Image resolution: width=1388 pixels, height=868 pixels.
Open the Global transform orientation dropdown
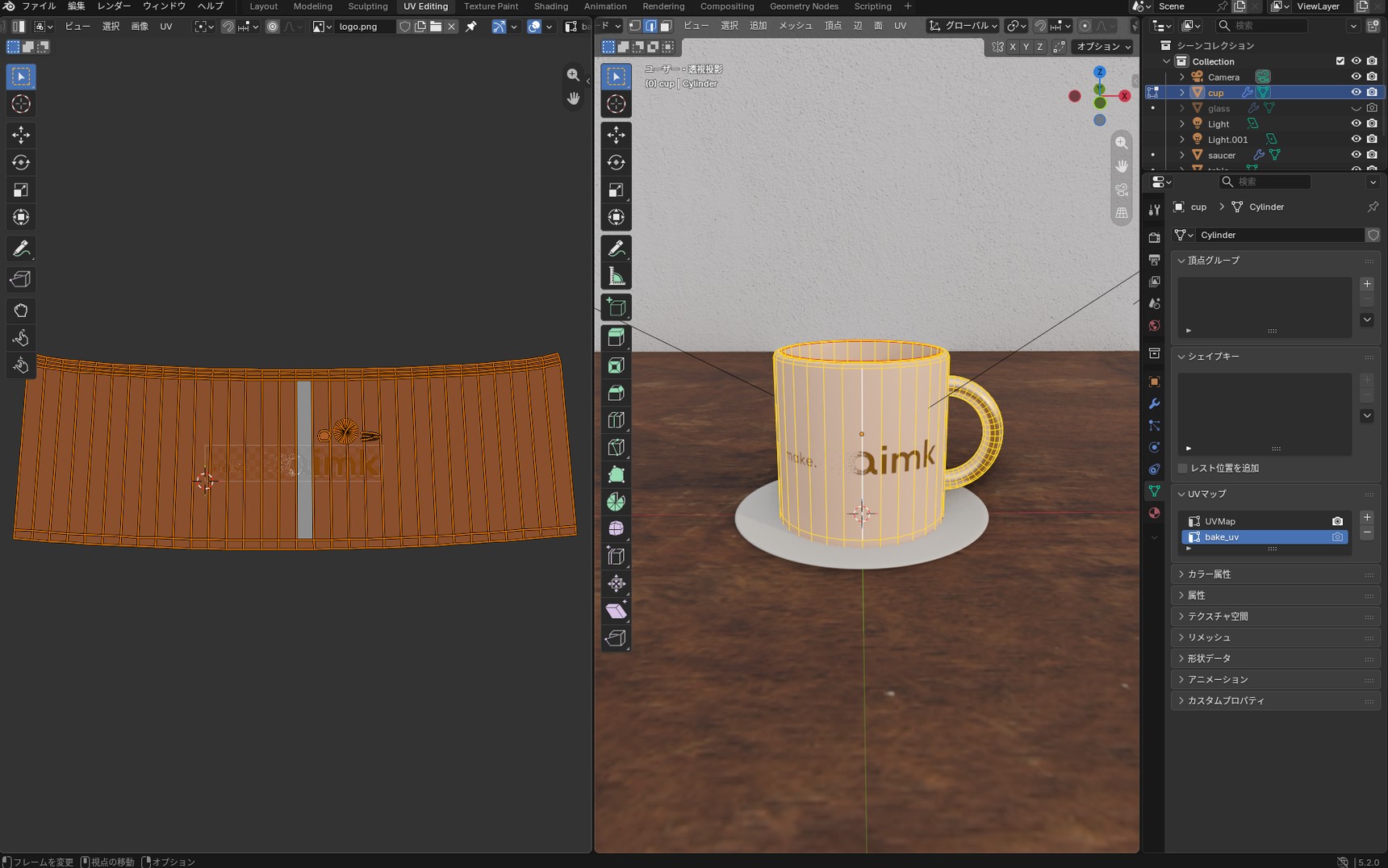(963, 26)
